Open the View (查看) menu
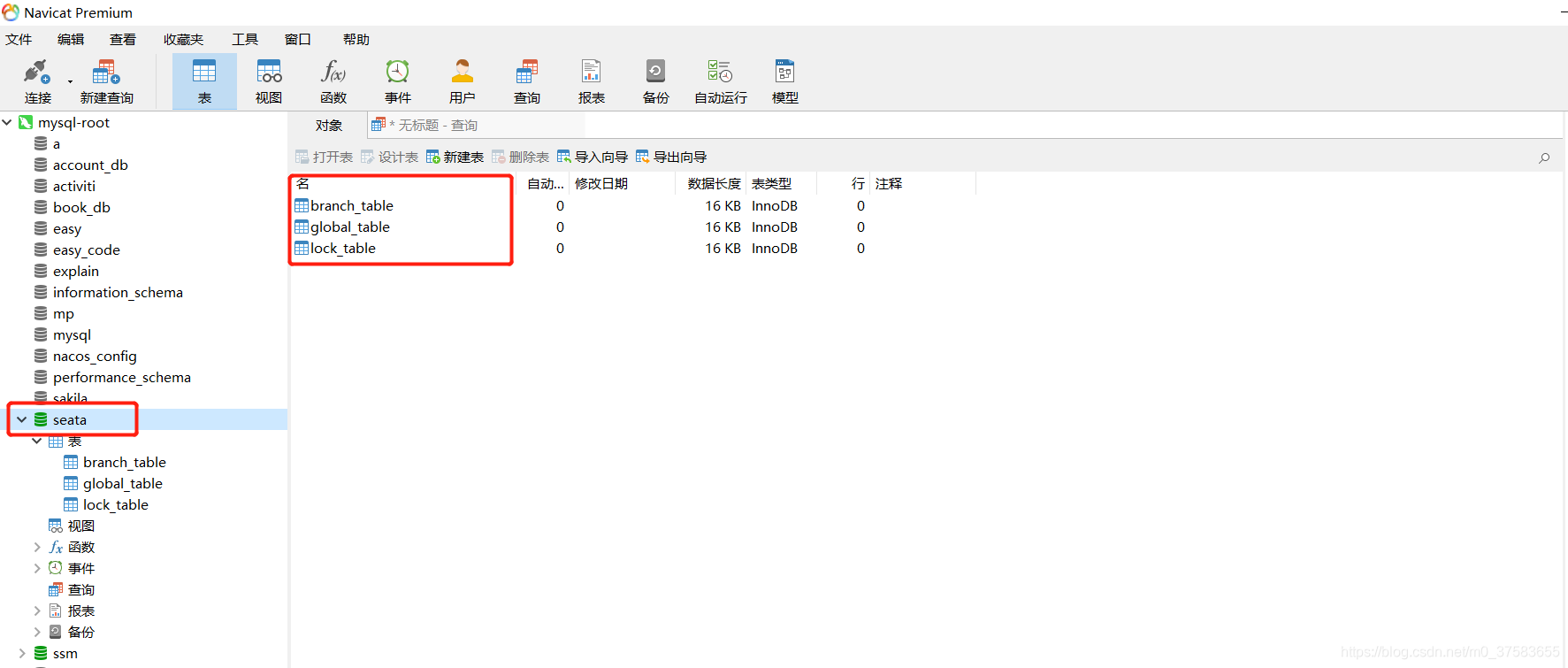1568x668 pixels. (123, 40)
